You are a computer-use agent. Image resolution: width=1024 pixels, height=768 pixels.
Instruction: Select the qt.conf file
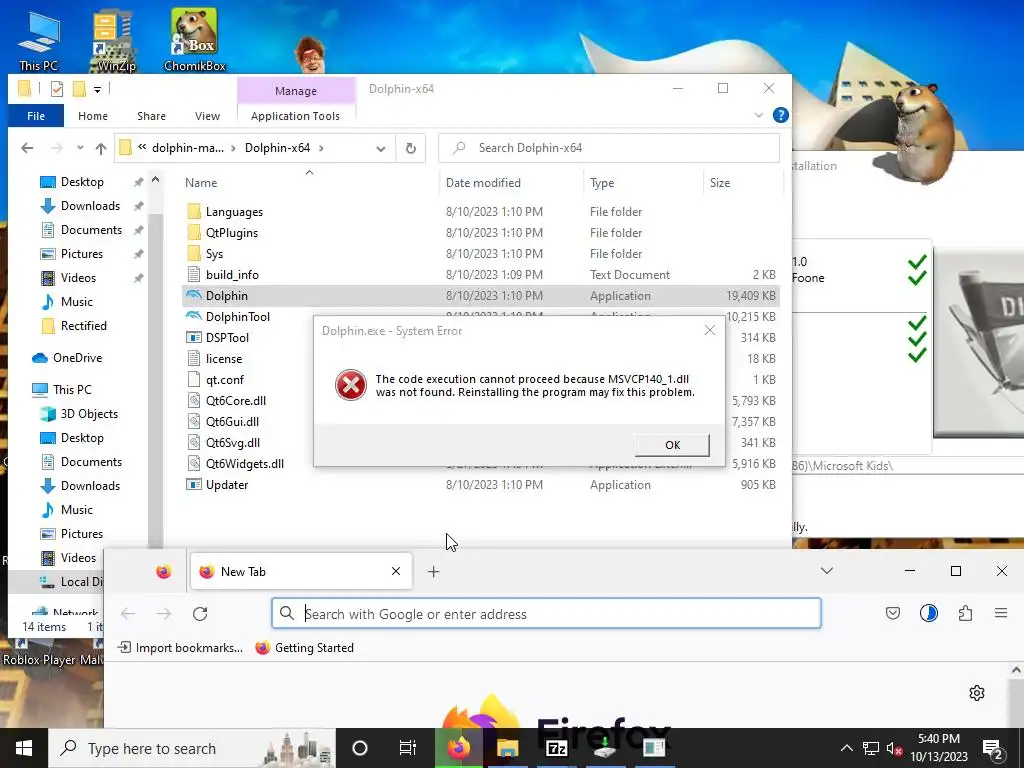click(225, 379)
